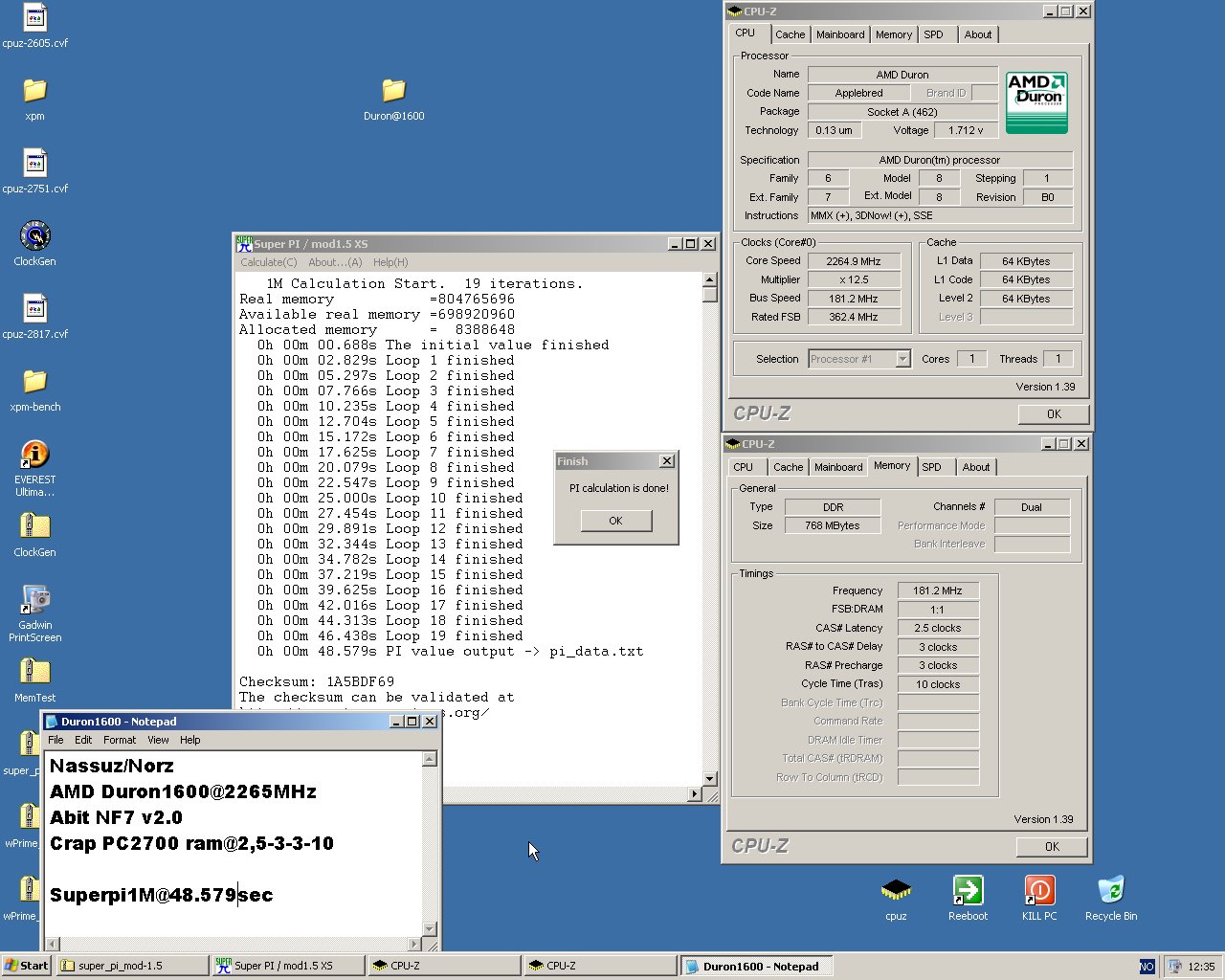
Task: Open Help menu in Super PI
Action: (390, 262)
